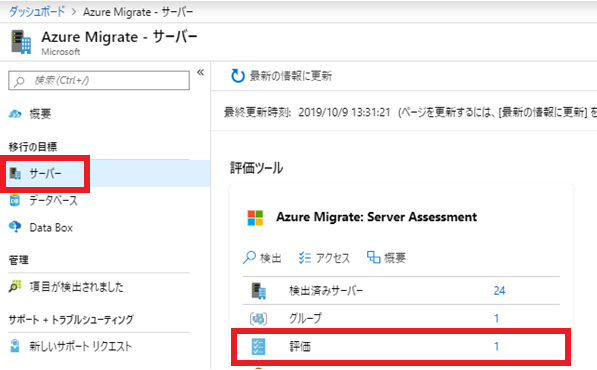Click the database icon beside データベース

click(15, 200)
